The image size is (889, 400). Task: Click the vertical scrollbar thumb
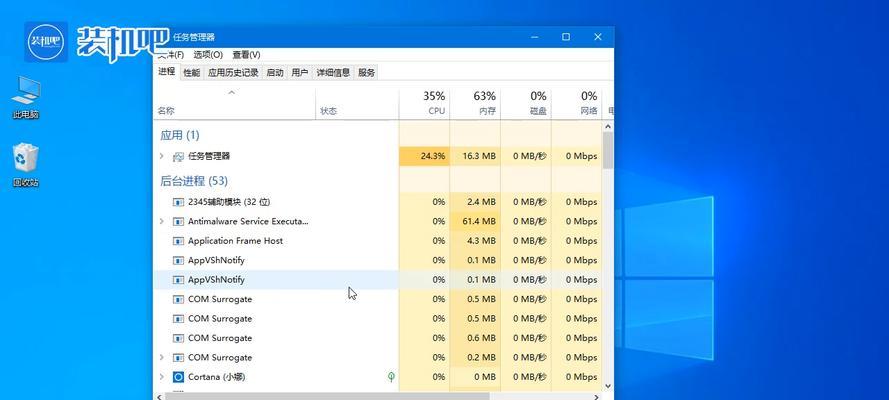click(608, 151)
